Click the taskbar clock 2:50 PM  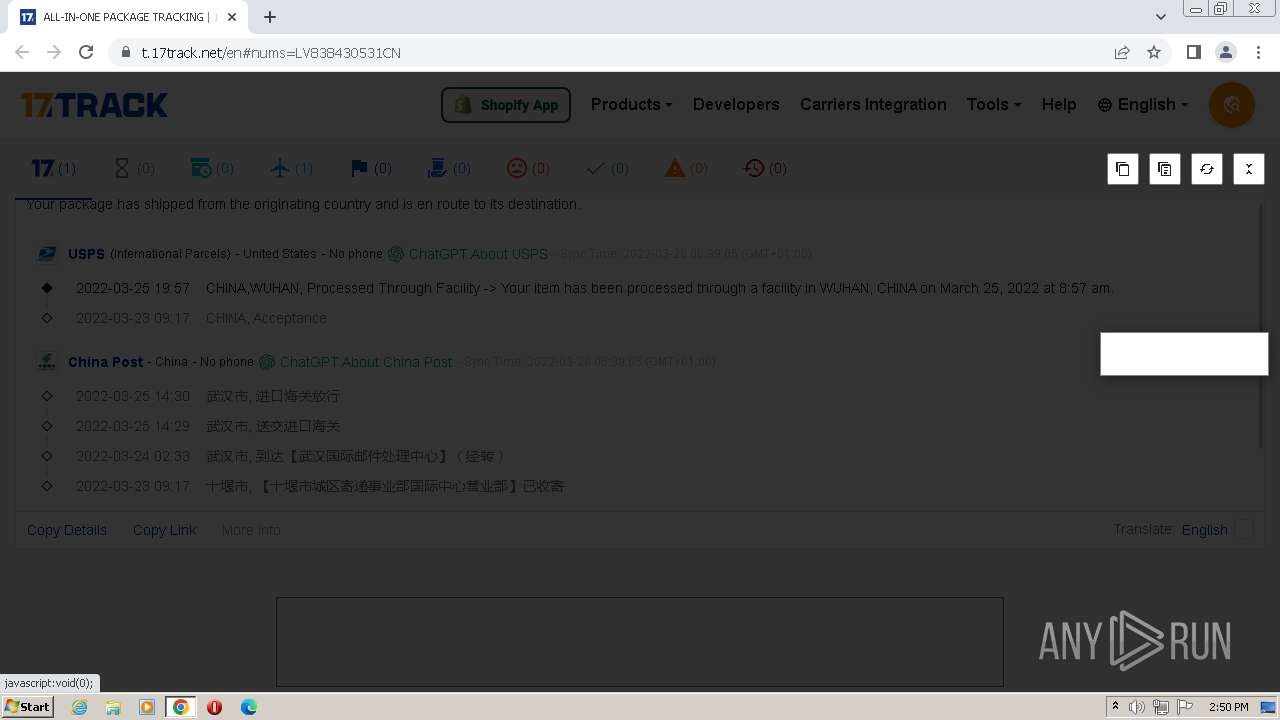[x=1229, y=707]
